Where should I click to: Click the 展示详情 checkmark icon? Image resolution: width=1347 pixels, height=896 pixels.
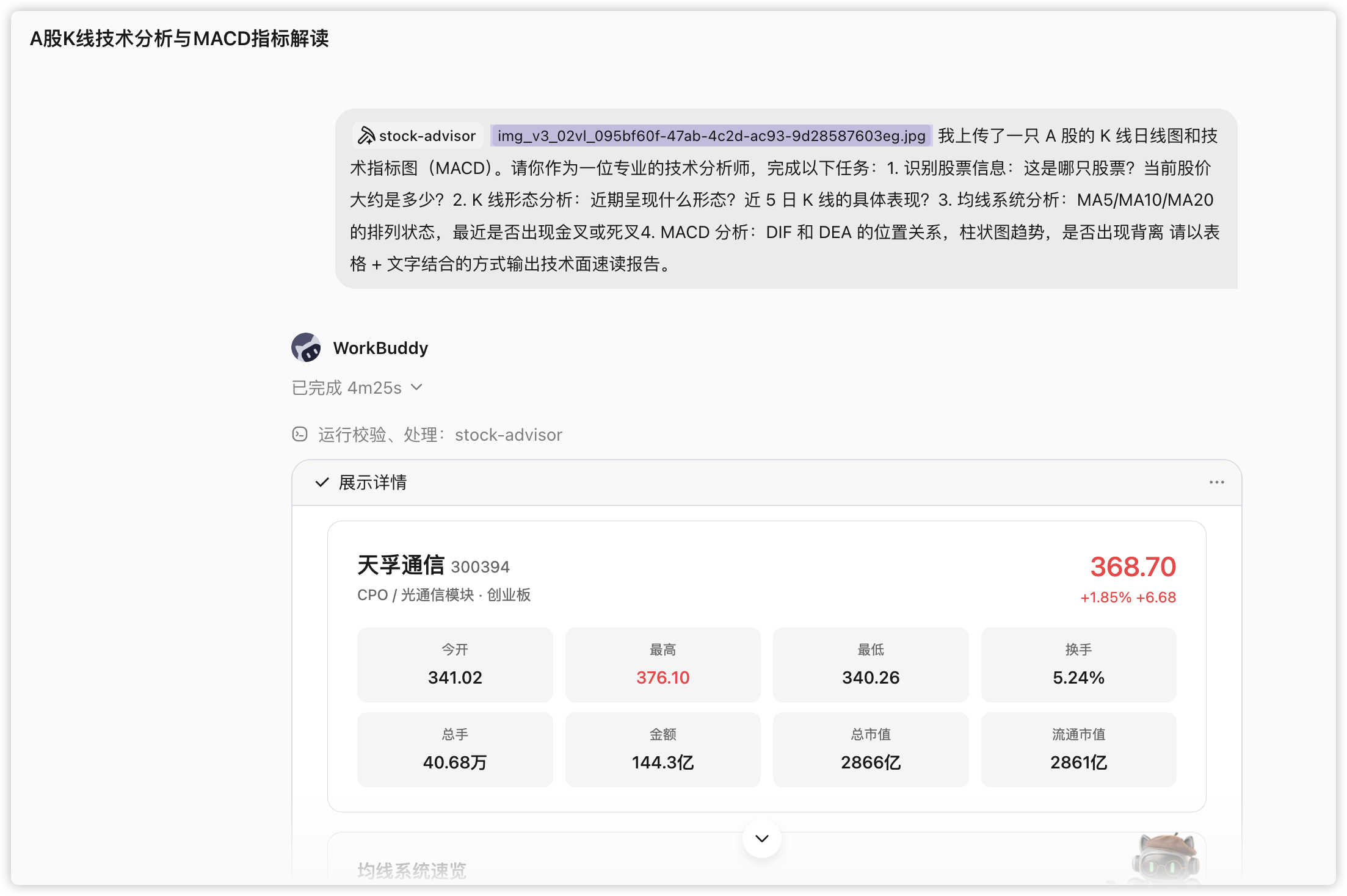[322, 483]
